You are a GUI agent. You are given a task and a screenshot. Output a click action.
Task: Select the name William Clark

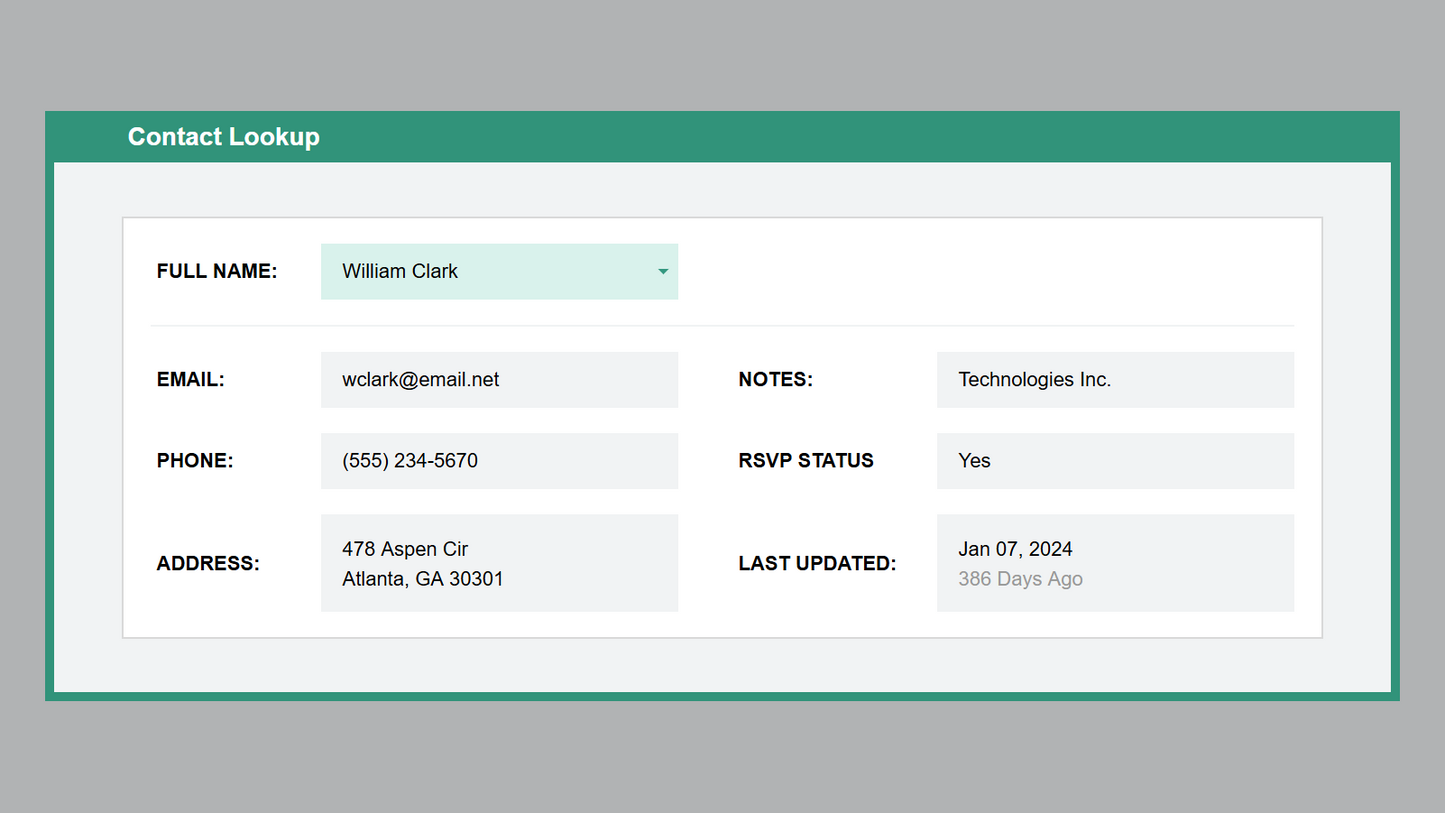click(x=399, y=271)
